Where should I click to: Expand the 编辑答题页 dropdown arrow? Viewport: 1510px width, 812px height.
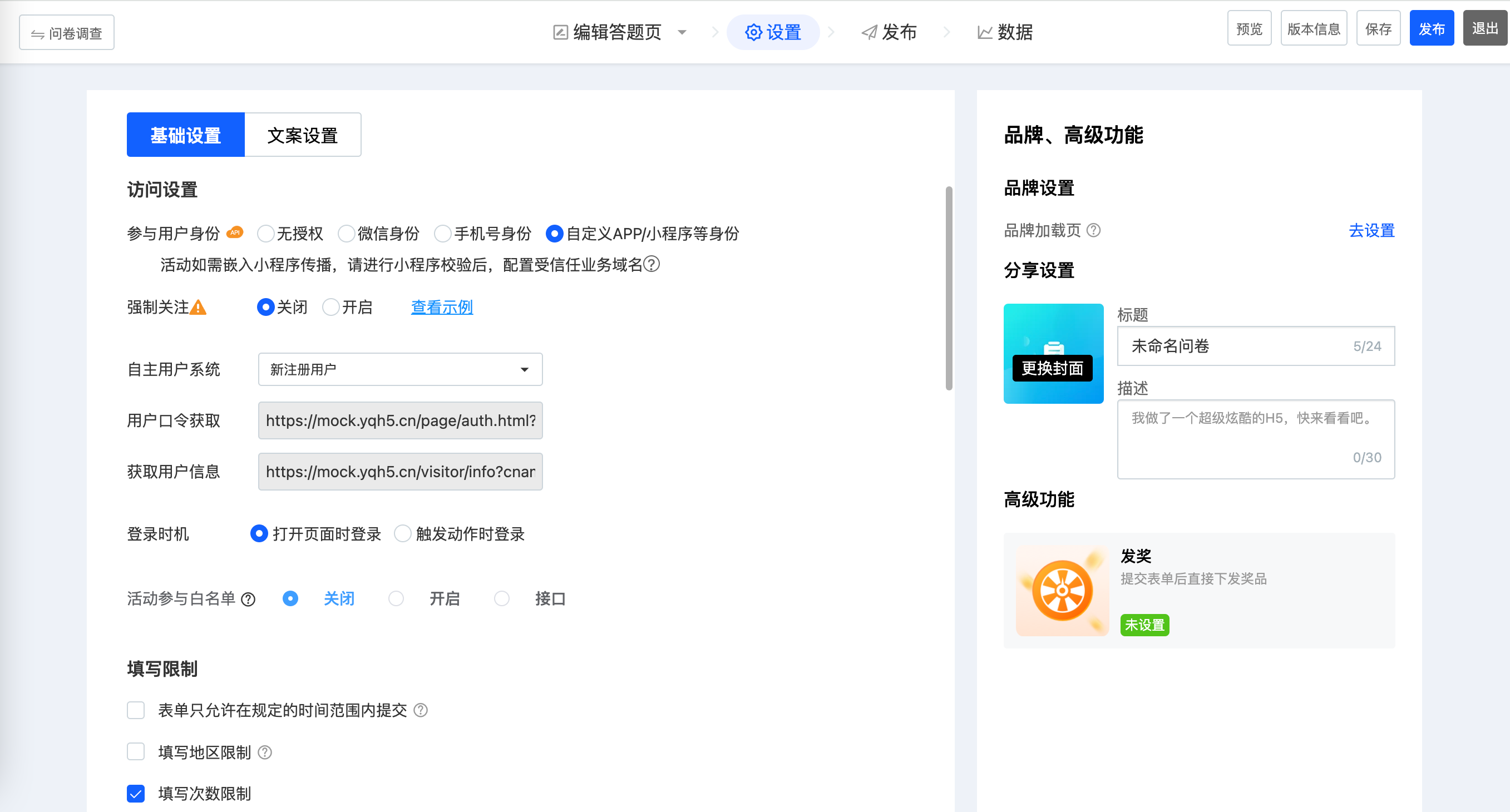[682, 32]
